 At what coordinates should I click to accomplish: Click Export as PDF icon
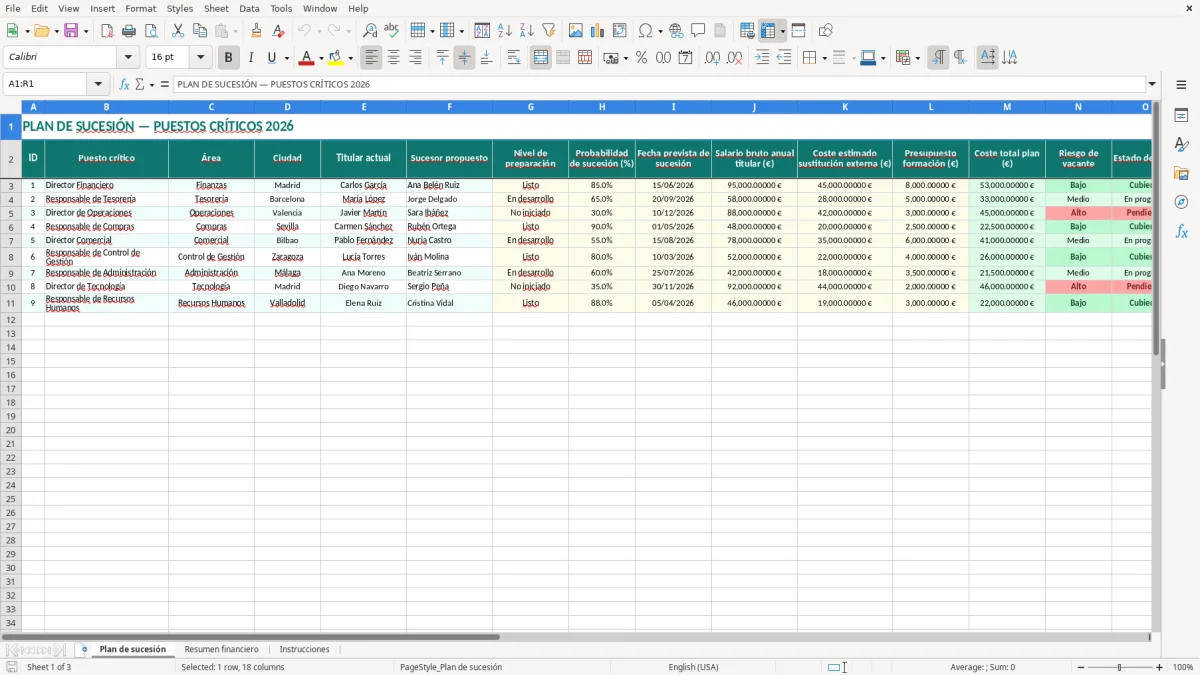(x=107, y=31)
